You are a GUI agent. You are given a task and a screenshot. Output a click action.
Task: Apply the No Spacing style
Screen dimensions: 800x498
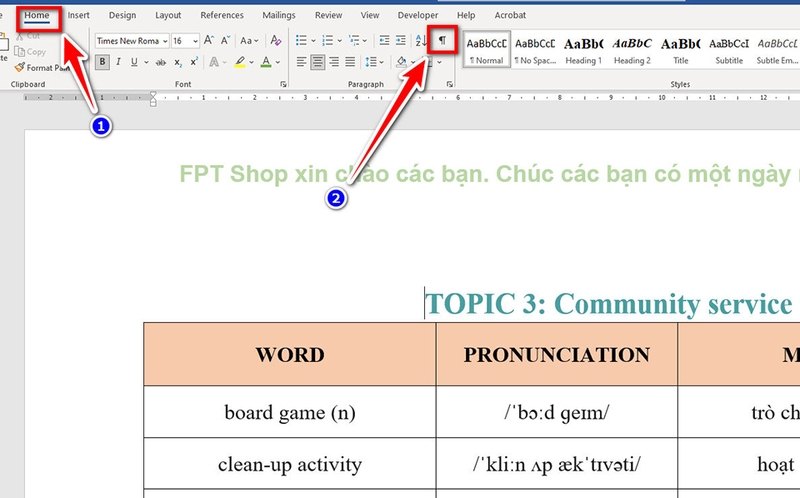pos(535,51)
